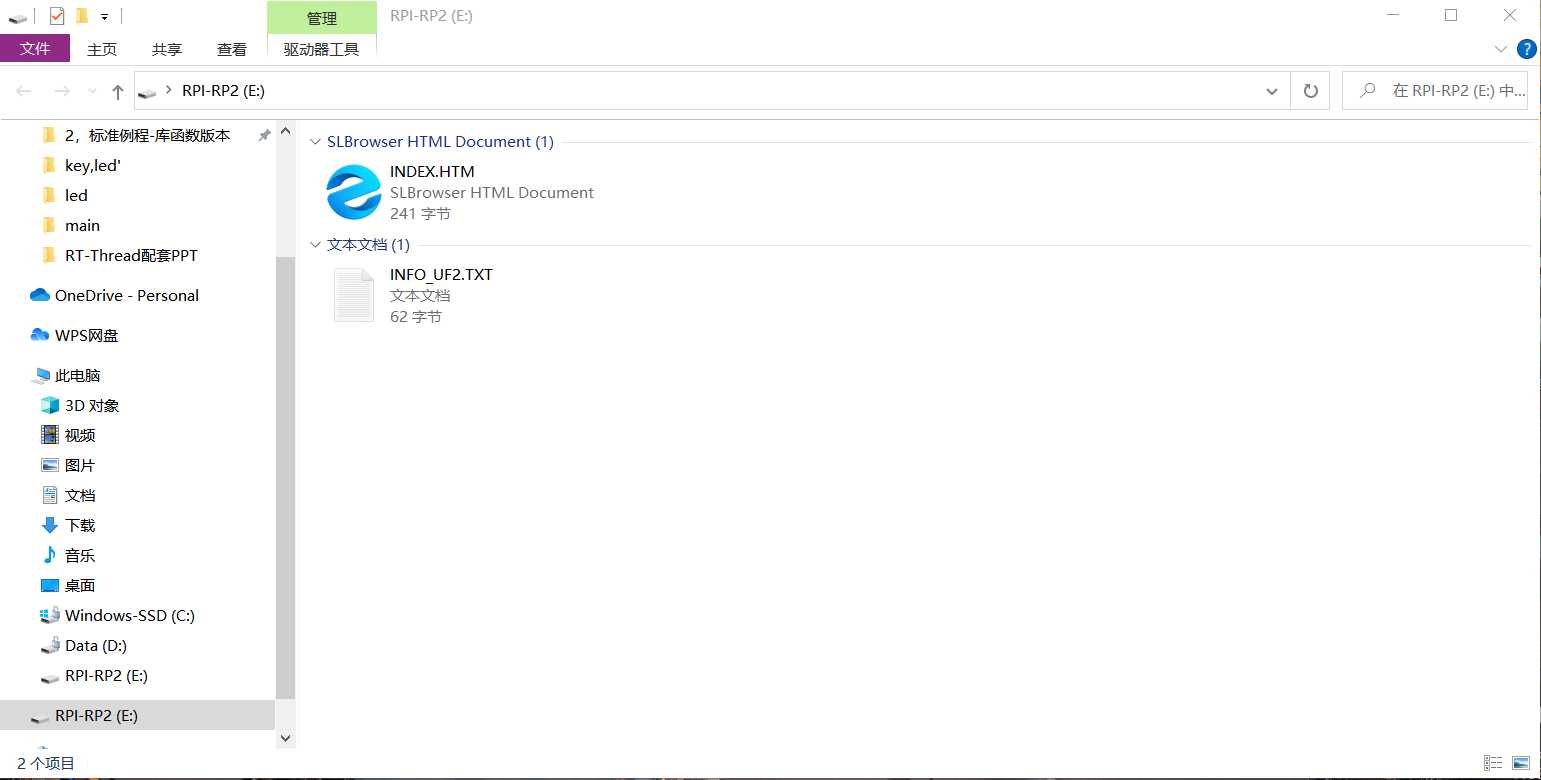The width and height of the screenshot is (1541, 780).
Task: Open the 图片 folder in sidebar
Action: pos(80,465)
